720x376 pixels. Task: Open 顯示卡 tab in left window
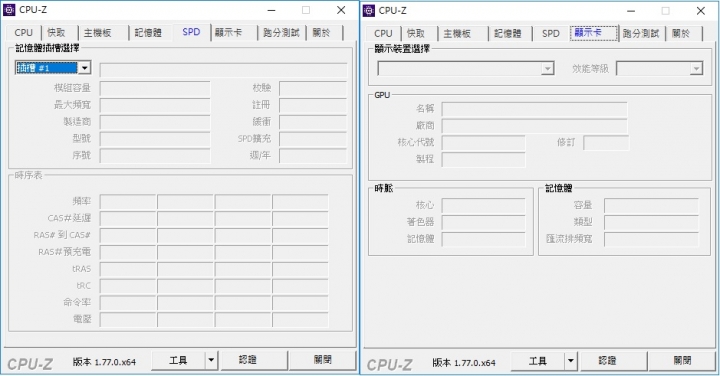228,33
